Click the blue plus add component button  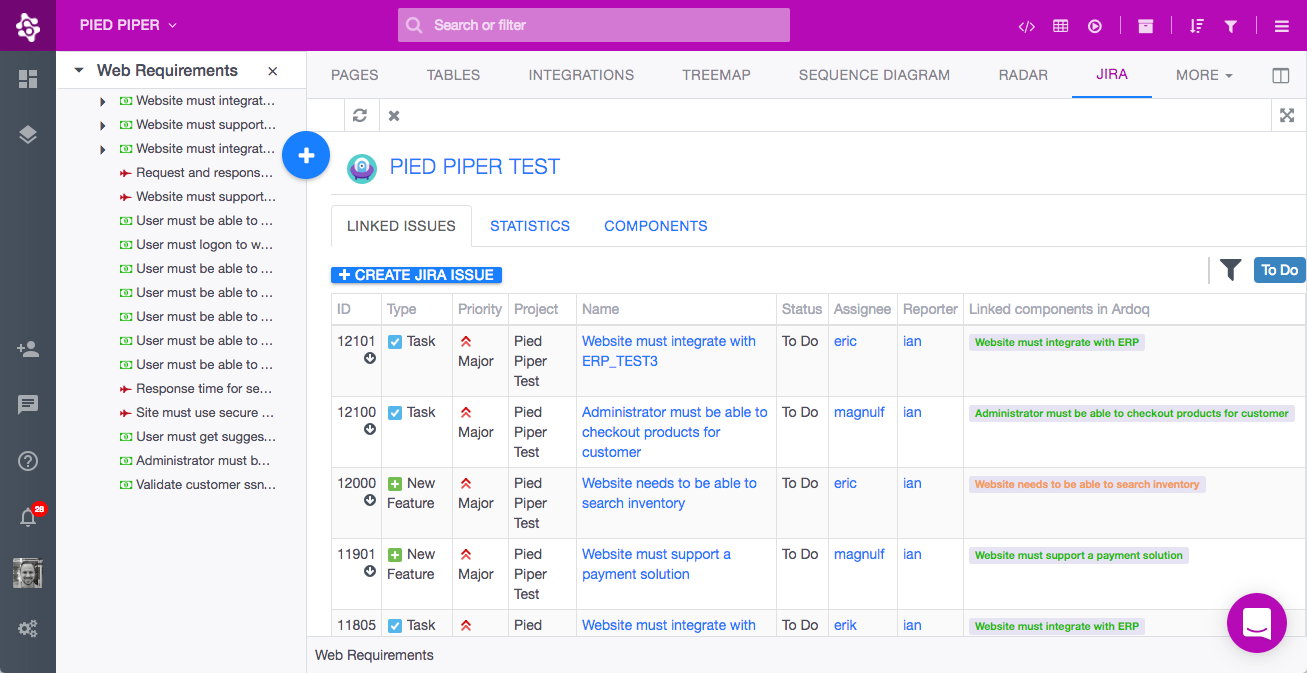click(306, 156)
